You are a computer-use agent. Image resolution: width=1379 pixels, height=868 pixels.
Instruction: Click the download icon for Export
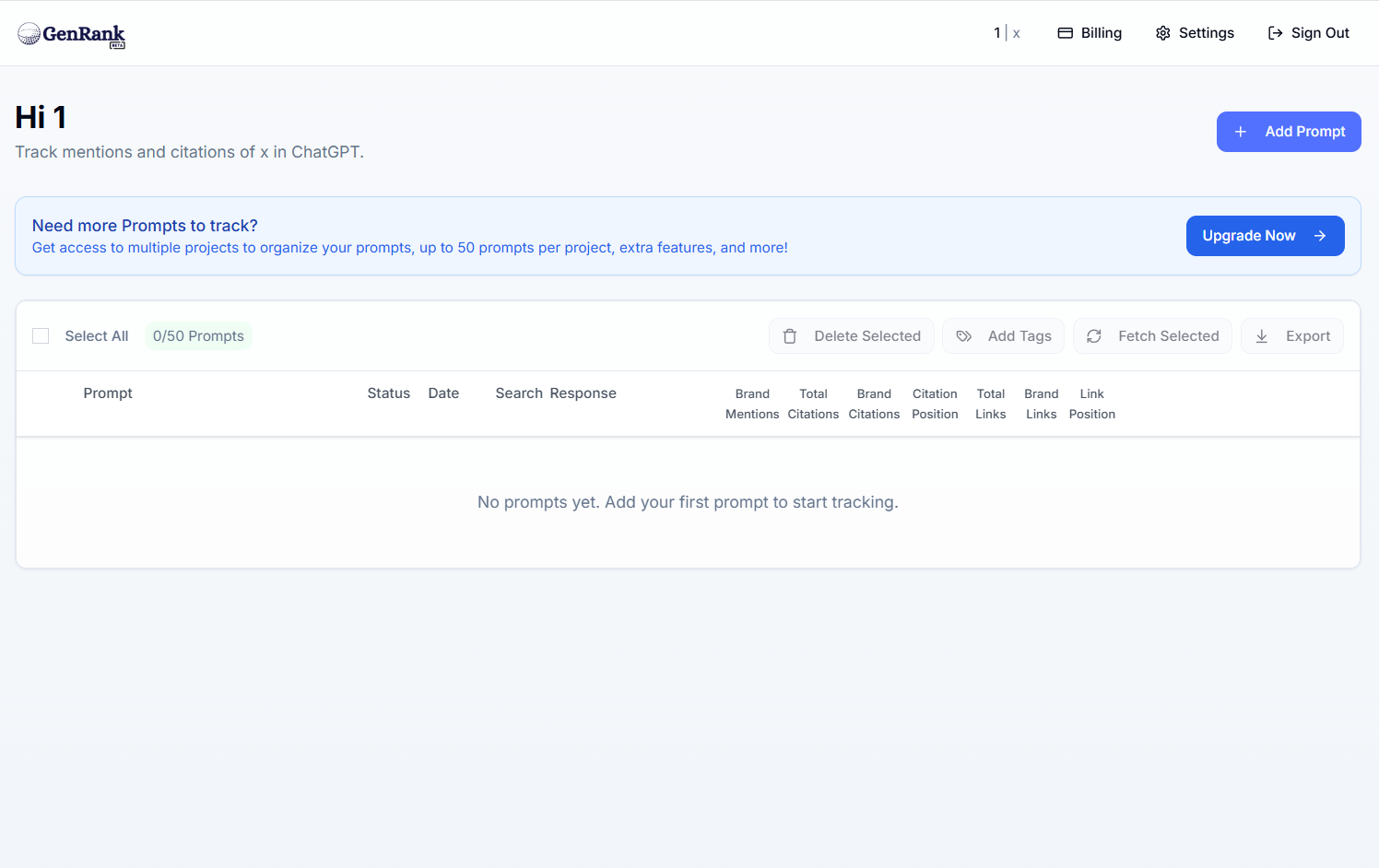[x=1262, y=336]
